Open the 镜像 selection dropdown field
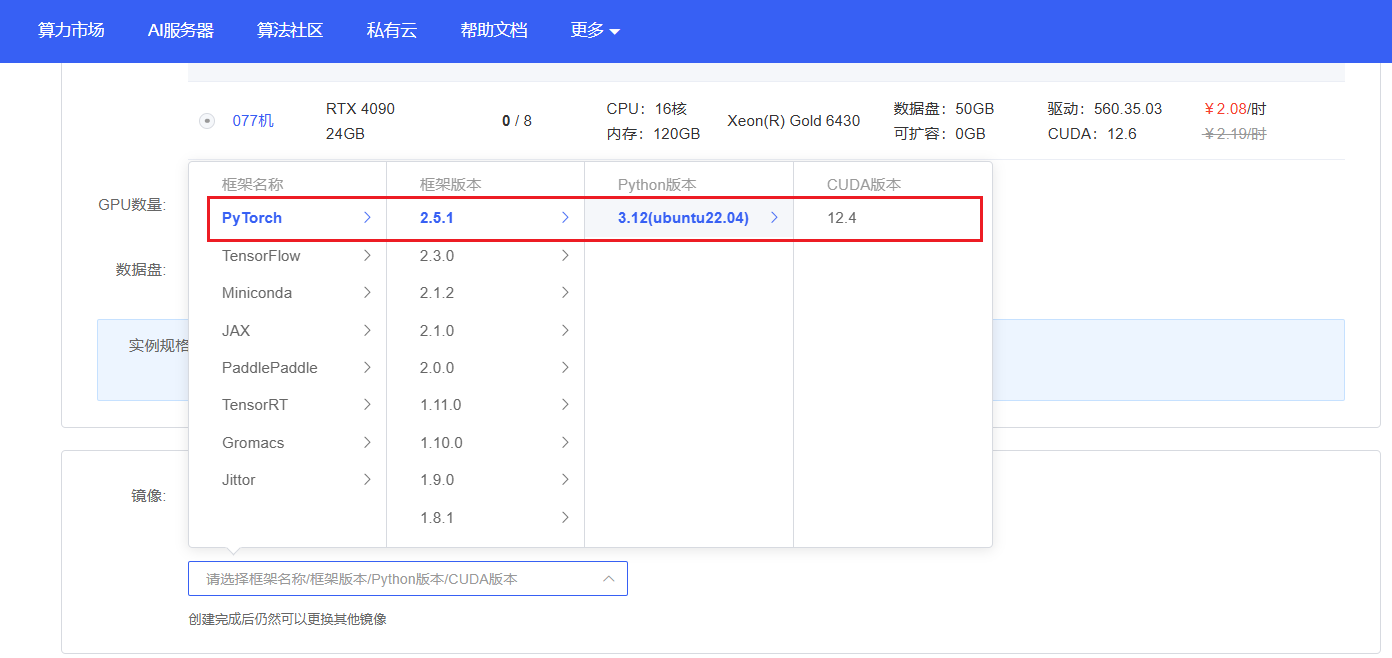The height and width of the screenshot is (658, 1392). point(408,579)
